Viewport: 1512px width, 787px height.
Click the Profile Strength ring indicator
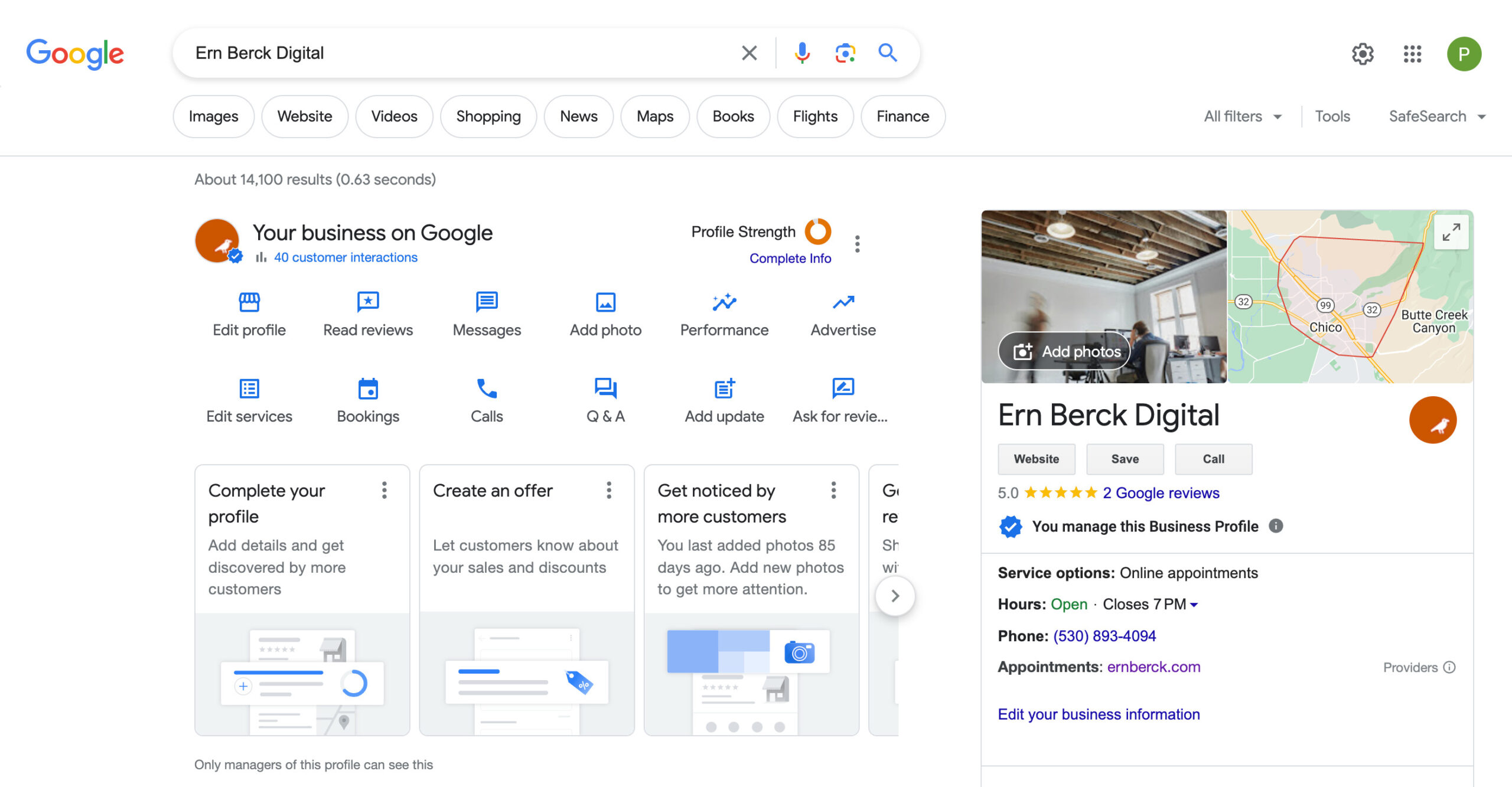click(818, 231)
